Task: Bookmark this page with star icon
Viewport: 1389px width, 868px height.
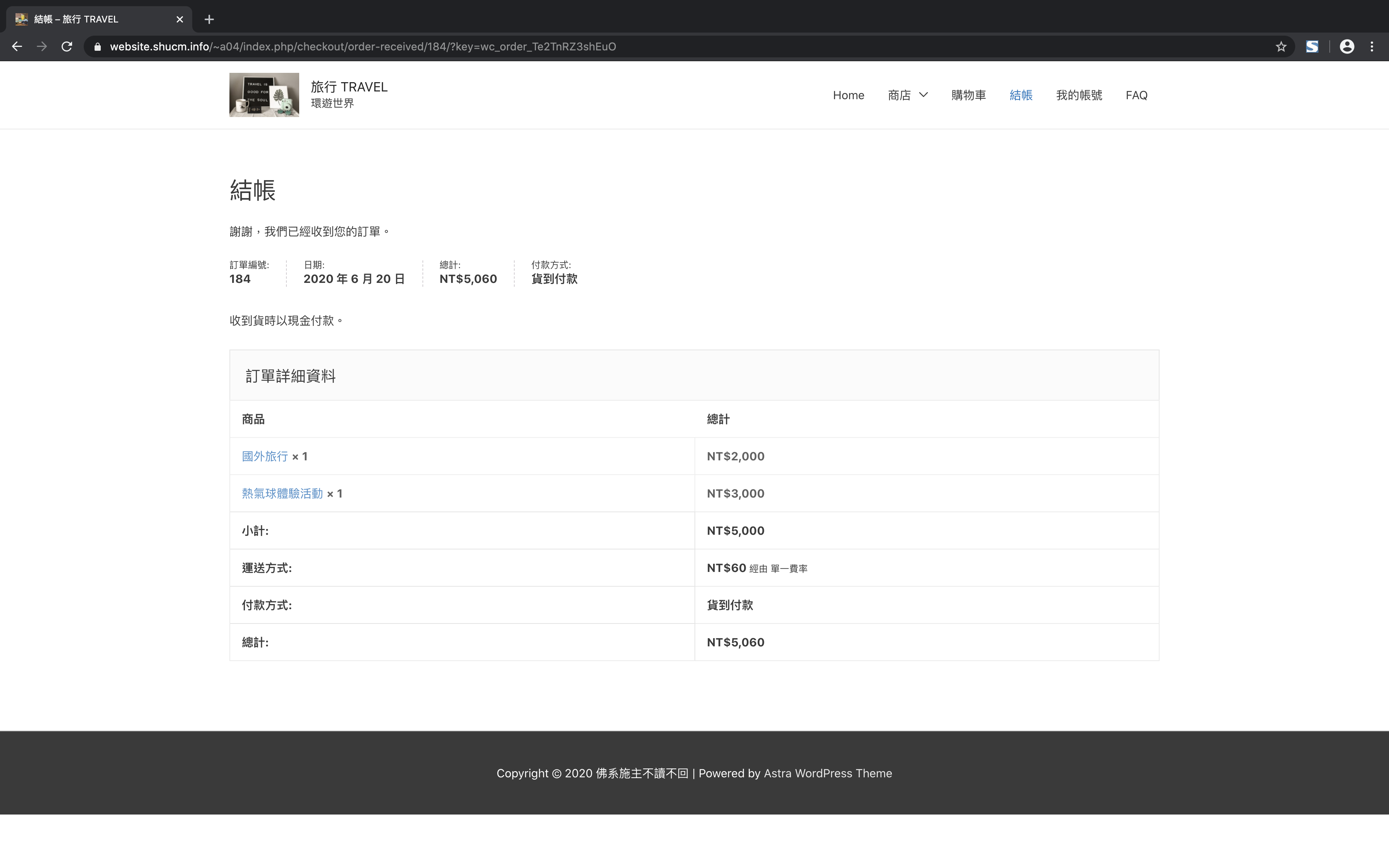Action: point(1281,46)
